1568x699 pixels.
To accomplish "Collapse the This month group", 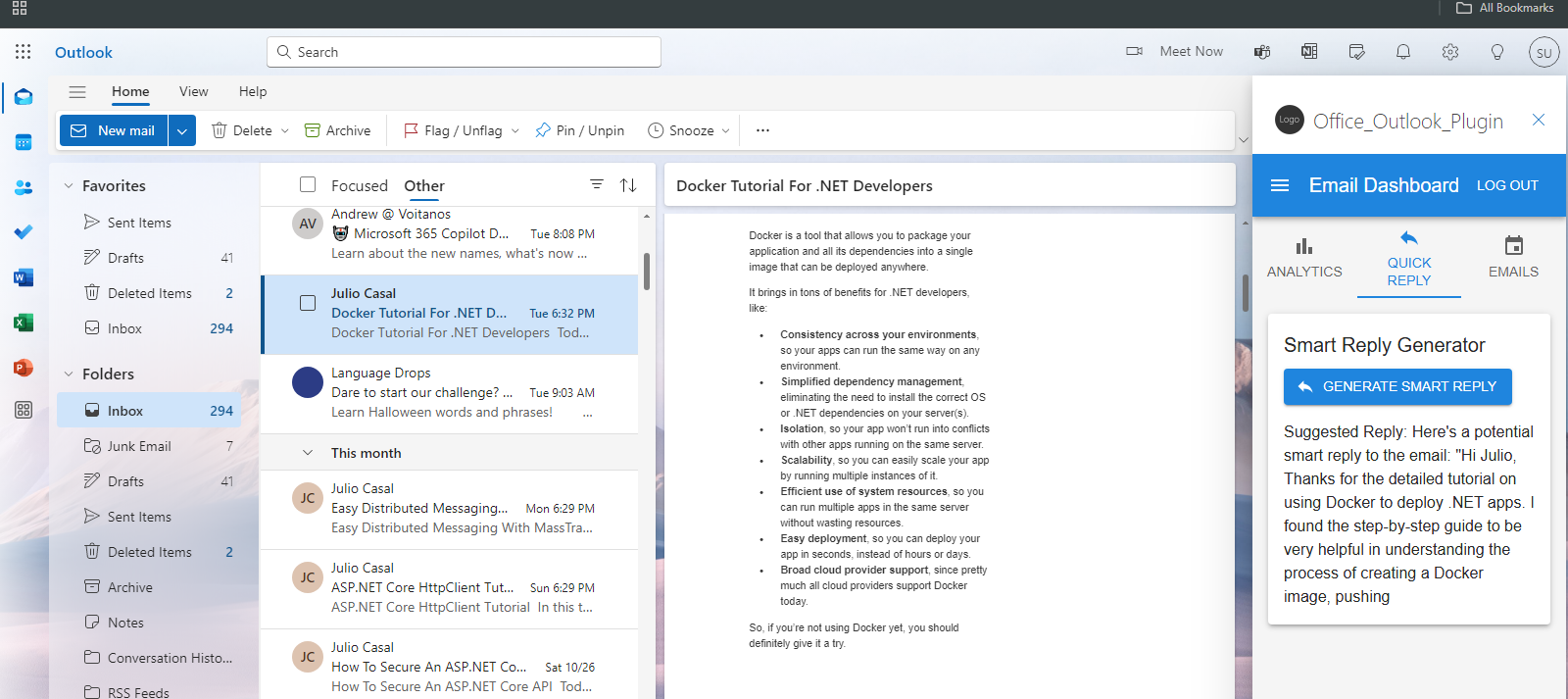I will pos(308,453).
